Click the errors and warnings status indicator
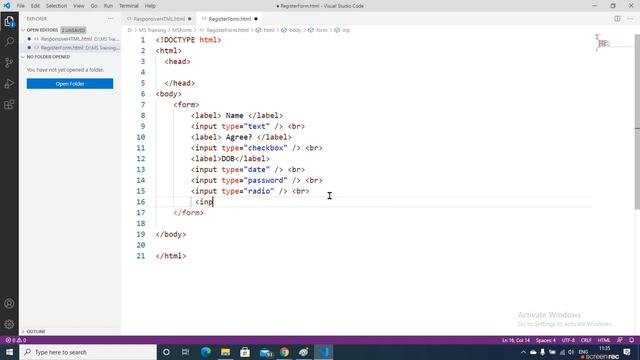640x360 pixels. 16,340
